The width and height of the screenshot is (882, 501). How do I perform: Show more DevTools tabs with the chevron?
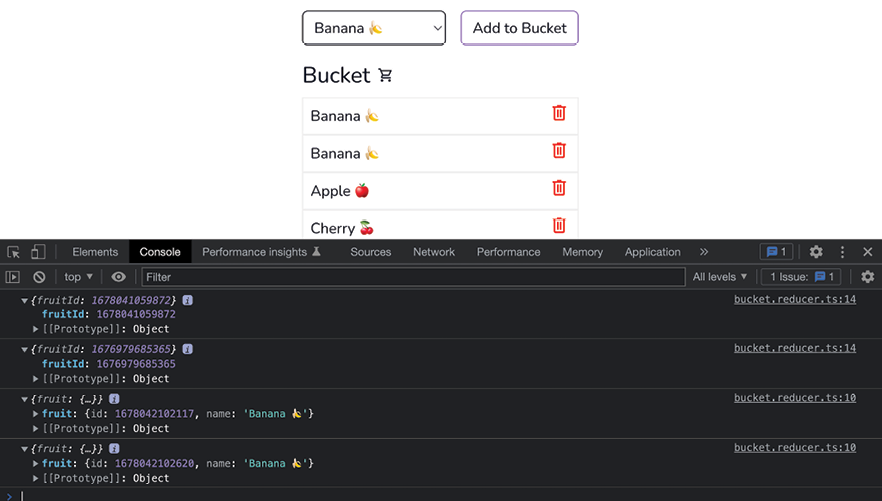[704, 252]
